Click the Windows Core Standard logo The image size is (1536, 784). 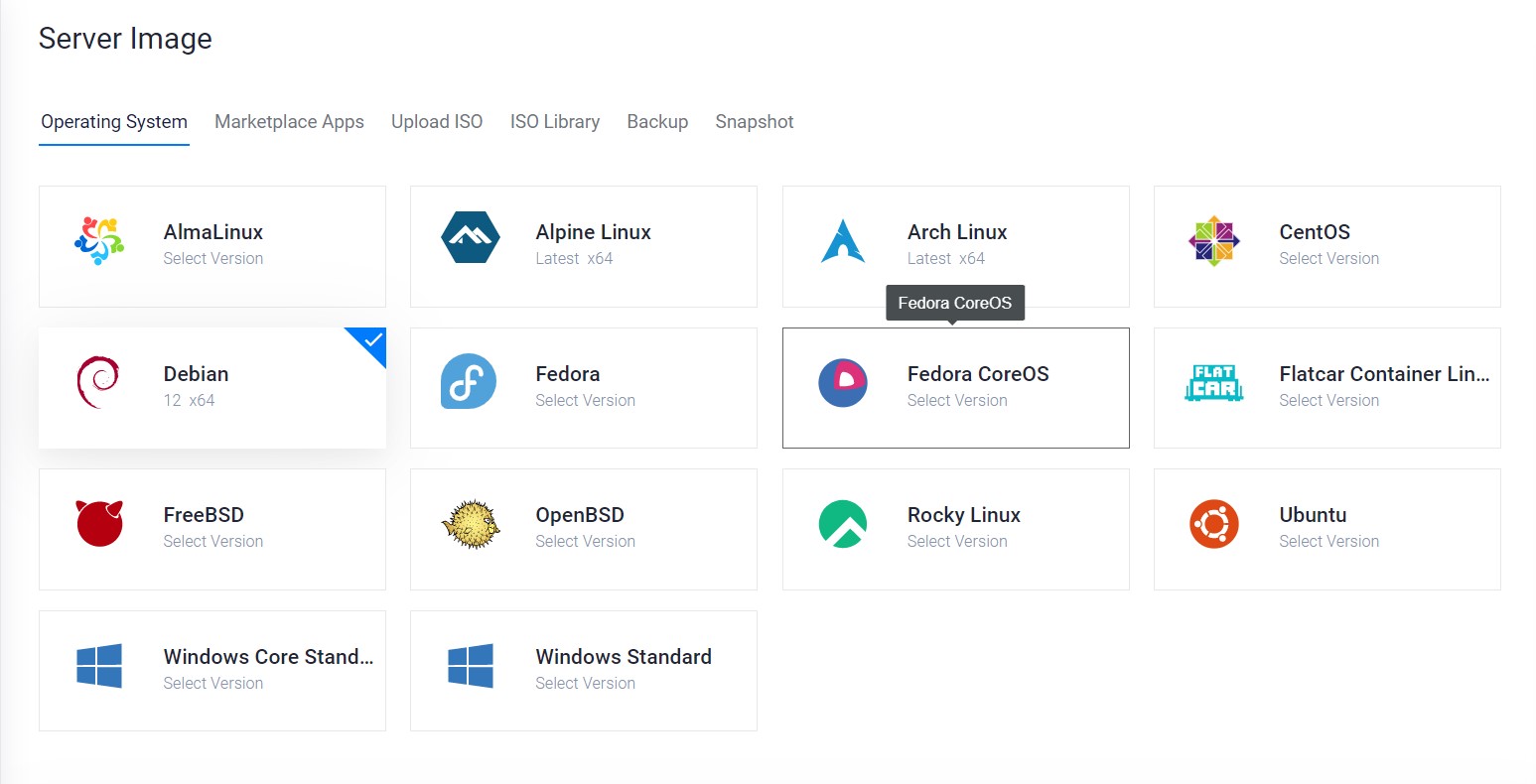click(x=99, y=666)
